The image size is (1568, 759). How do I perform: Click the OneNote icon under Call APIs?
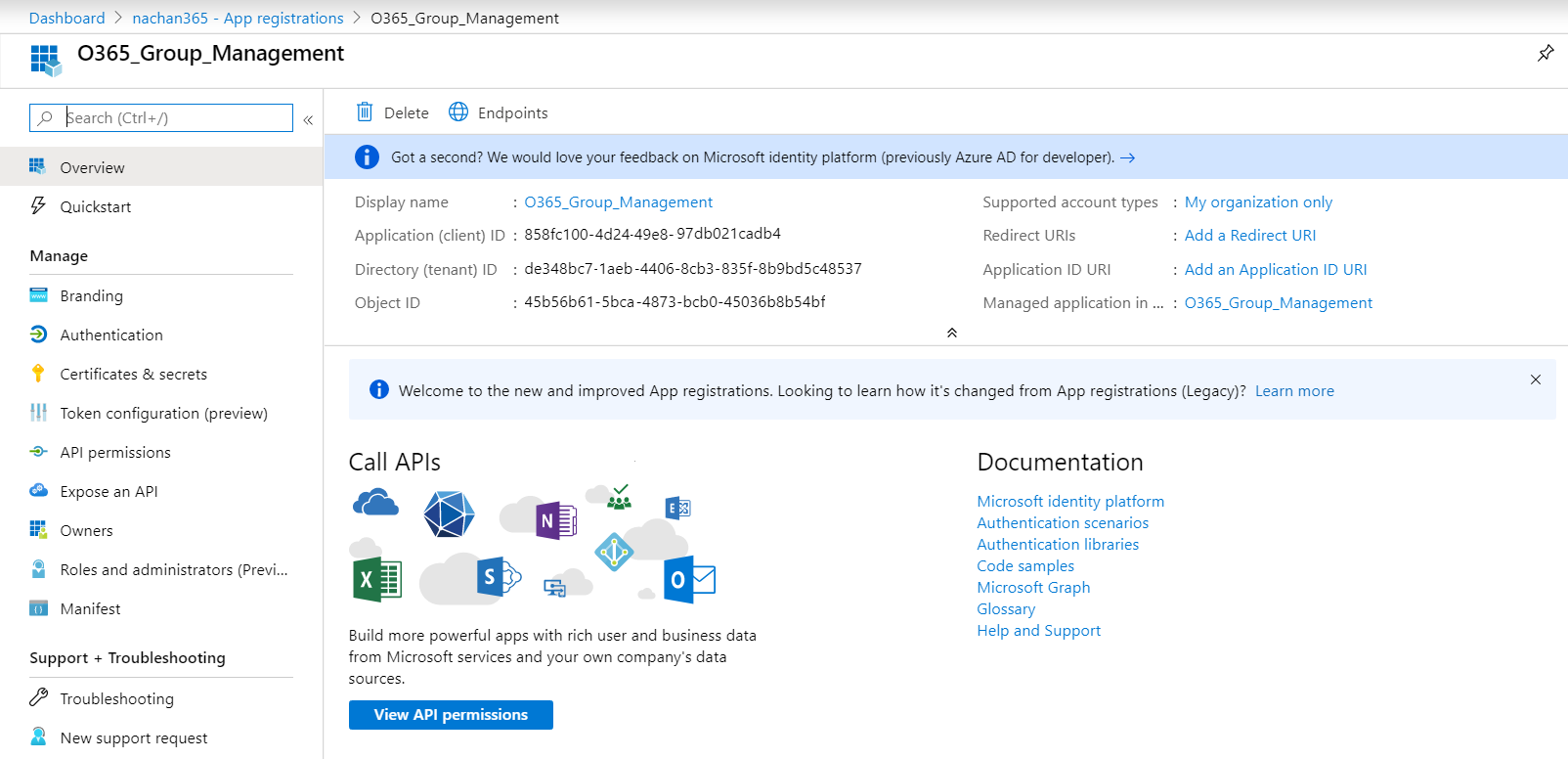click(x=555, y=520)
